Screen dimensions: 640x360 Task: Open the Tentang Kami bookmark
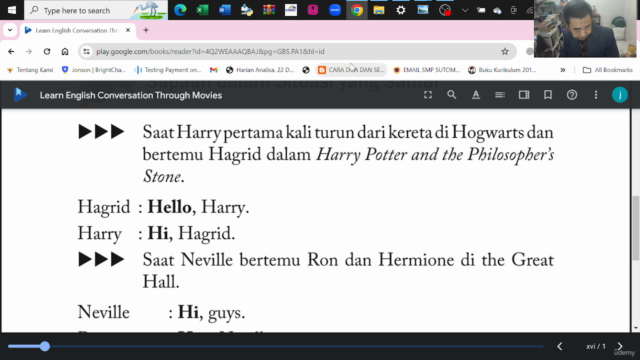coord(30,70)
